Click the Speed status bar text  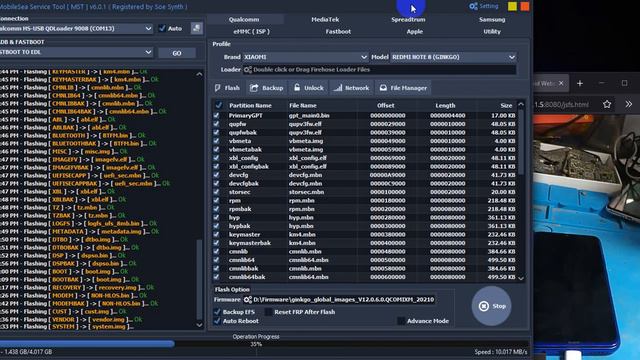click(x=501, y=351)
